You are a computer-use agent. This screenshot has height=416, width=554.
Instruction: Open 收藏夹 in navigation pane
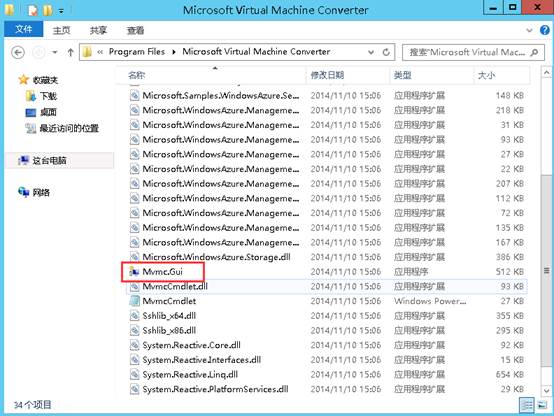tap(45, 80)
